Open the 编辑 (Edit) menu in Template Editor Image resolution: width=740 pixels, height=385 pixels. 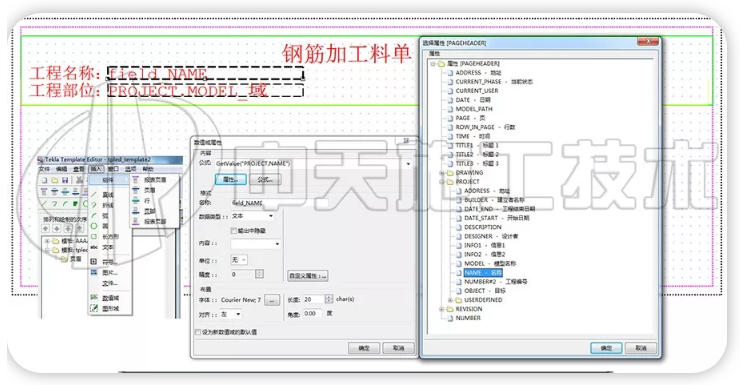coord(61,169)
